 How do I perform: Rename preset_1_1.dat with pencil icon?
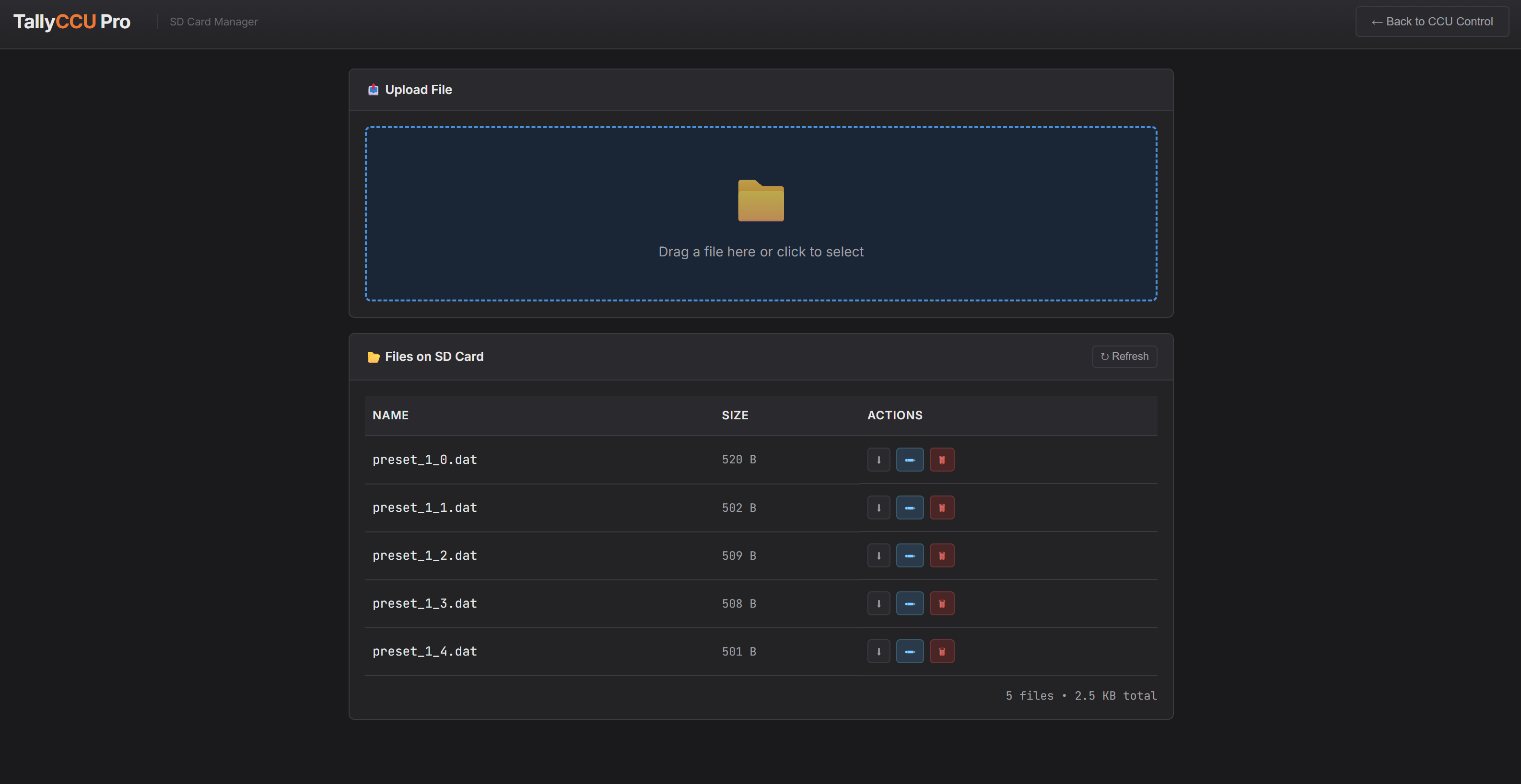(x=909, y=508)
